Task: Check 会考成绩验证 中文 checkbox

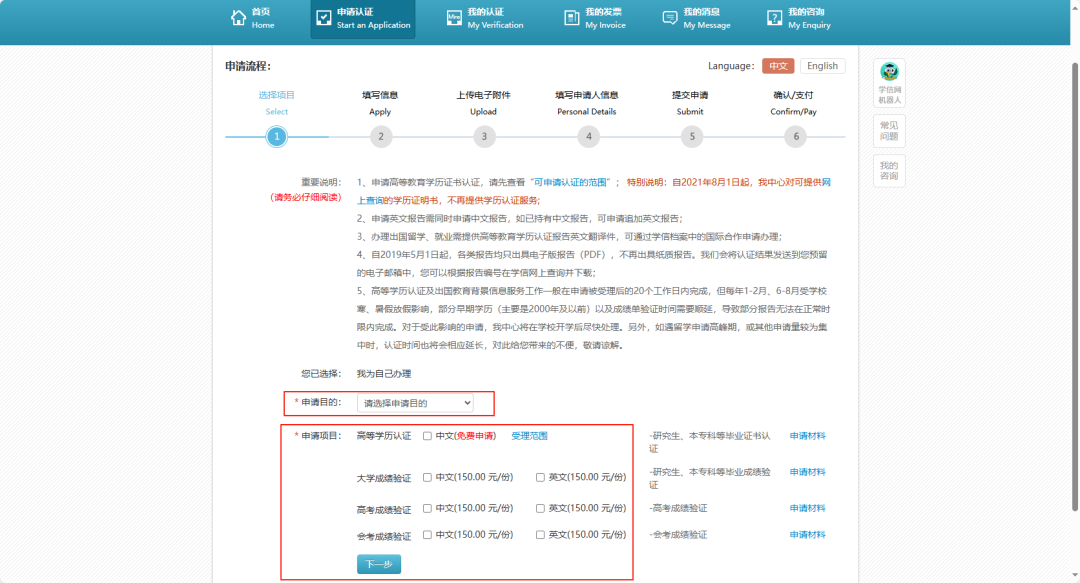Action: [427, 535]
